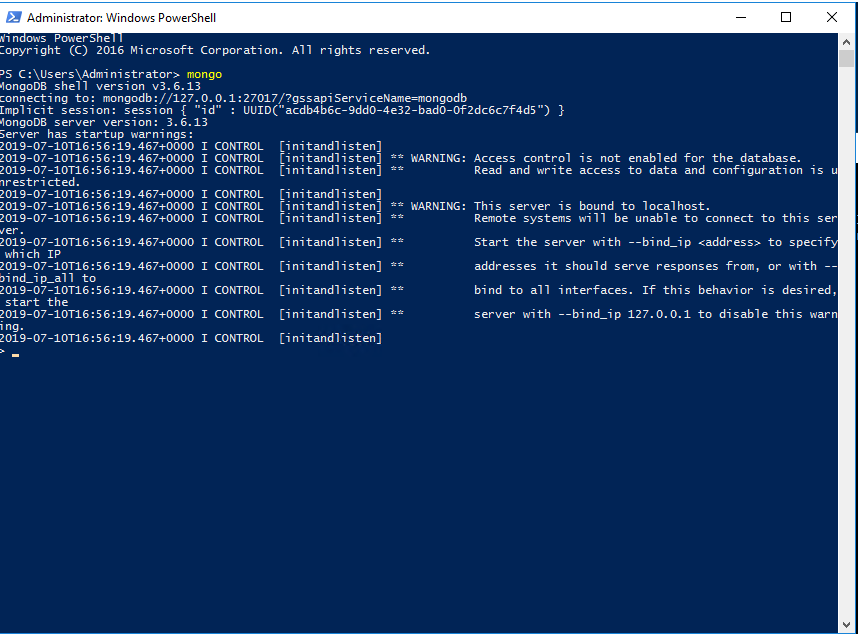858x634 pixels.
Task: Click 'MongoDB shell version v3.6.13' line
Action: pos(100,86)
